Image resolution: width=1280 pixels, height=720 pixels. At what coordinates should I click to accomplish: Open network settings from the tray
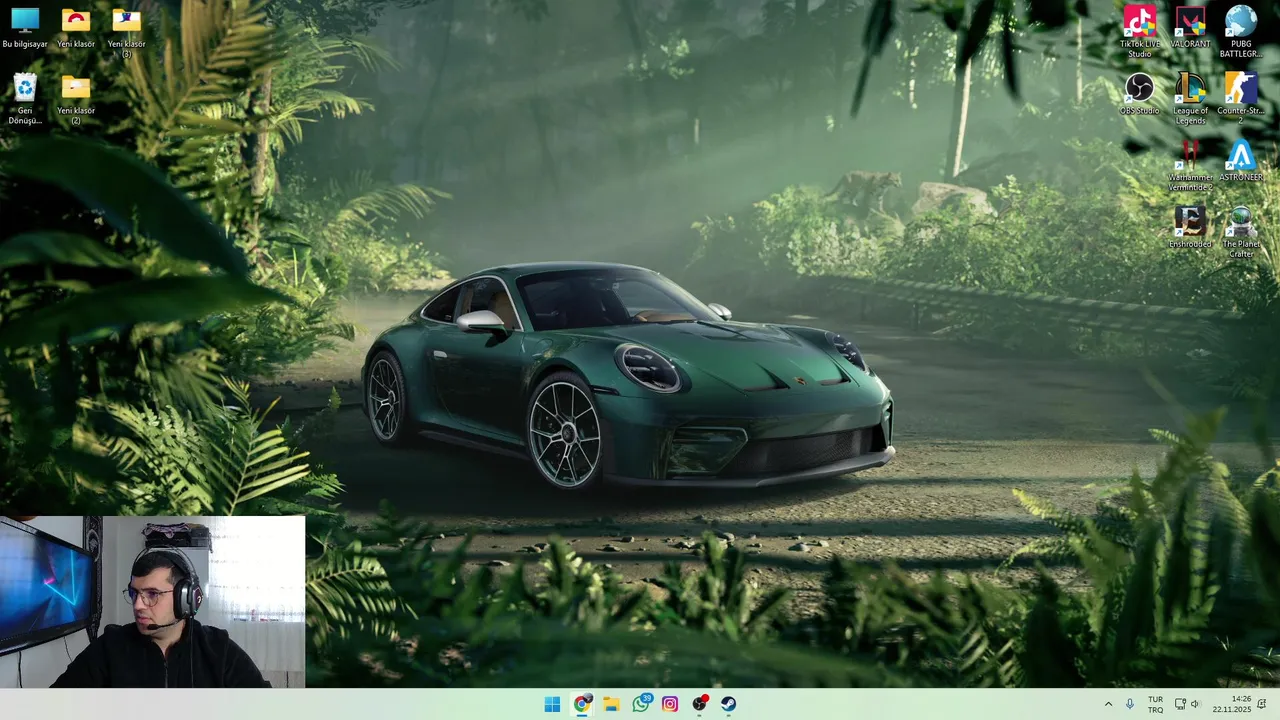[x=1180, y=704]
